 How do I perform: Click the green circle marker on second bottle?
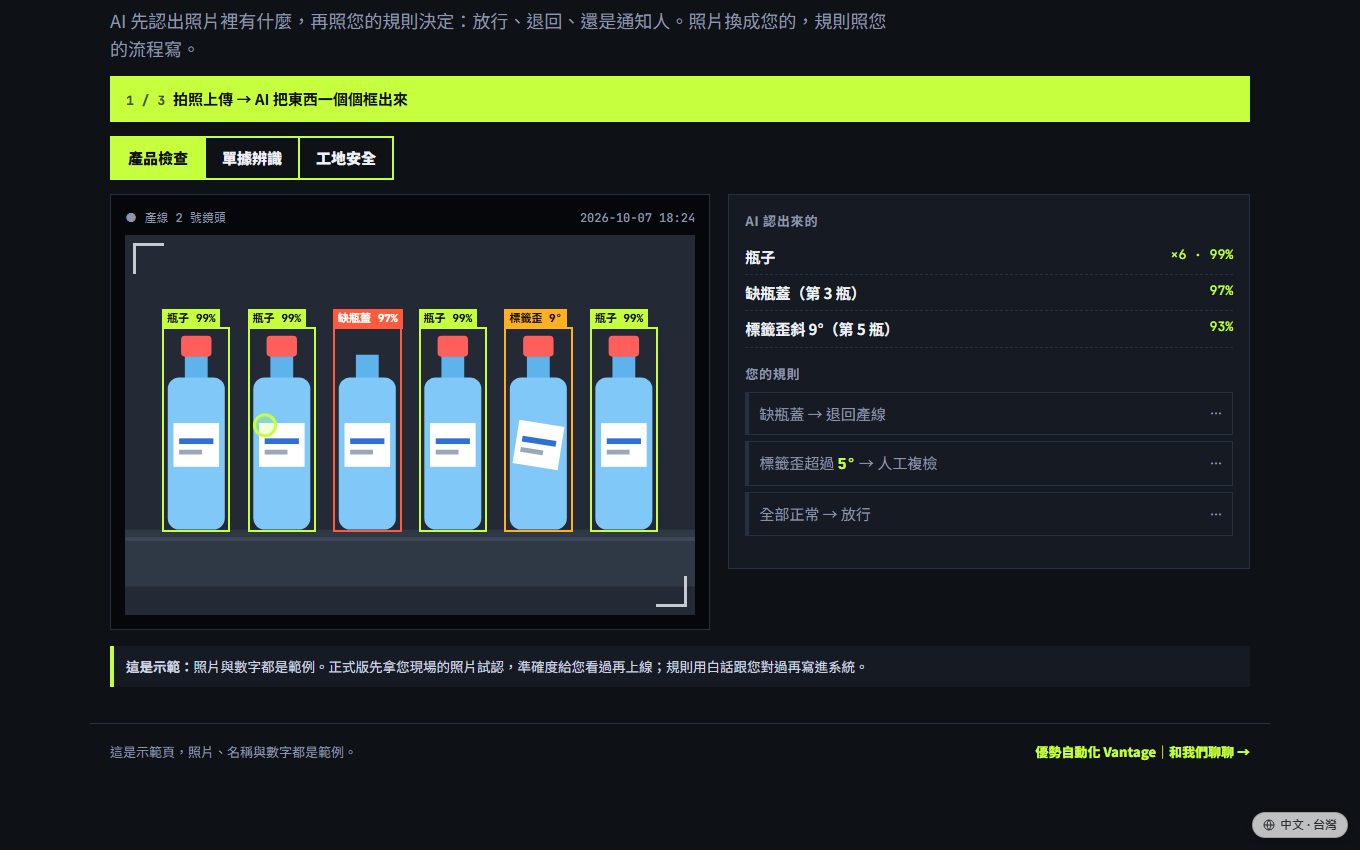coord(264,425)
